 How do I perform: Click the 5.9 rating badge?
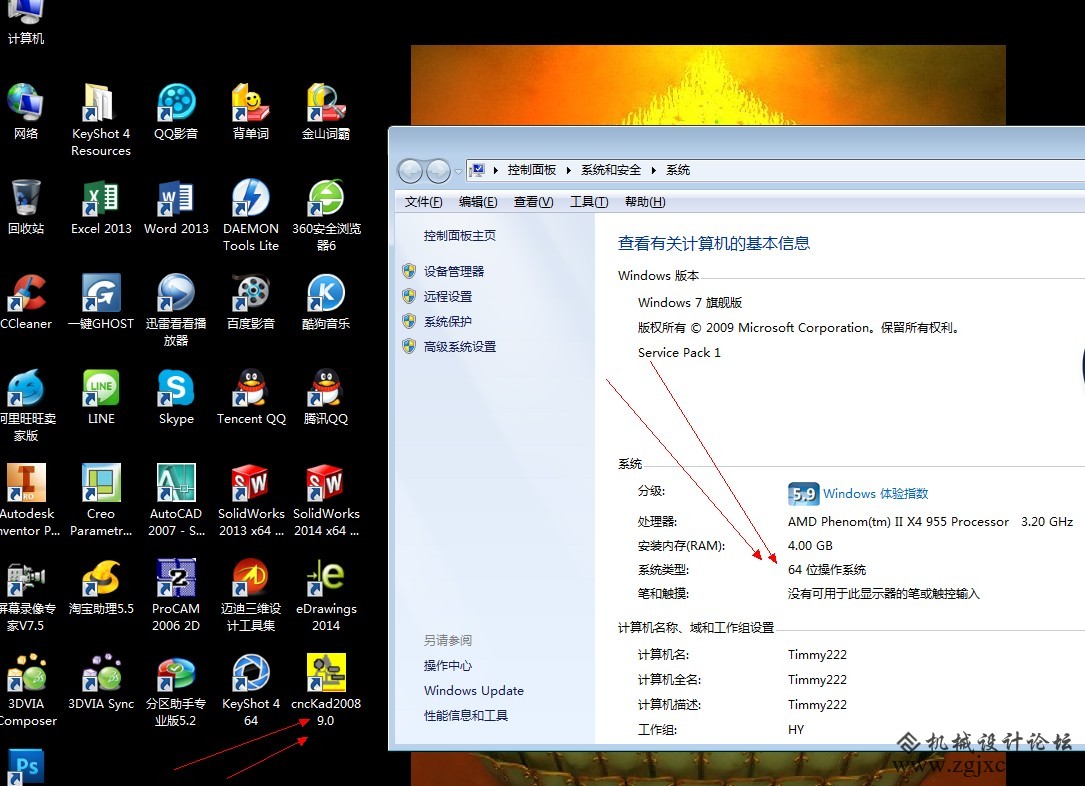803,494
